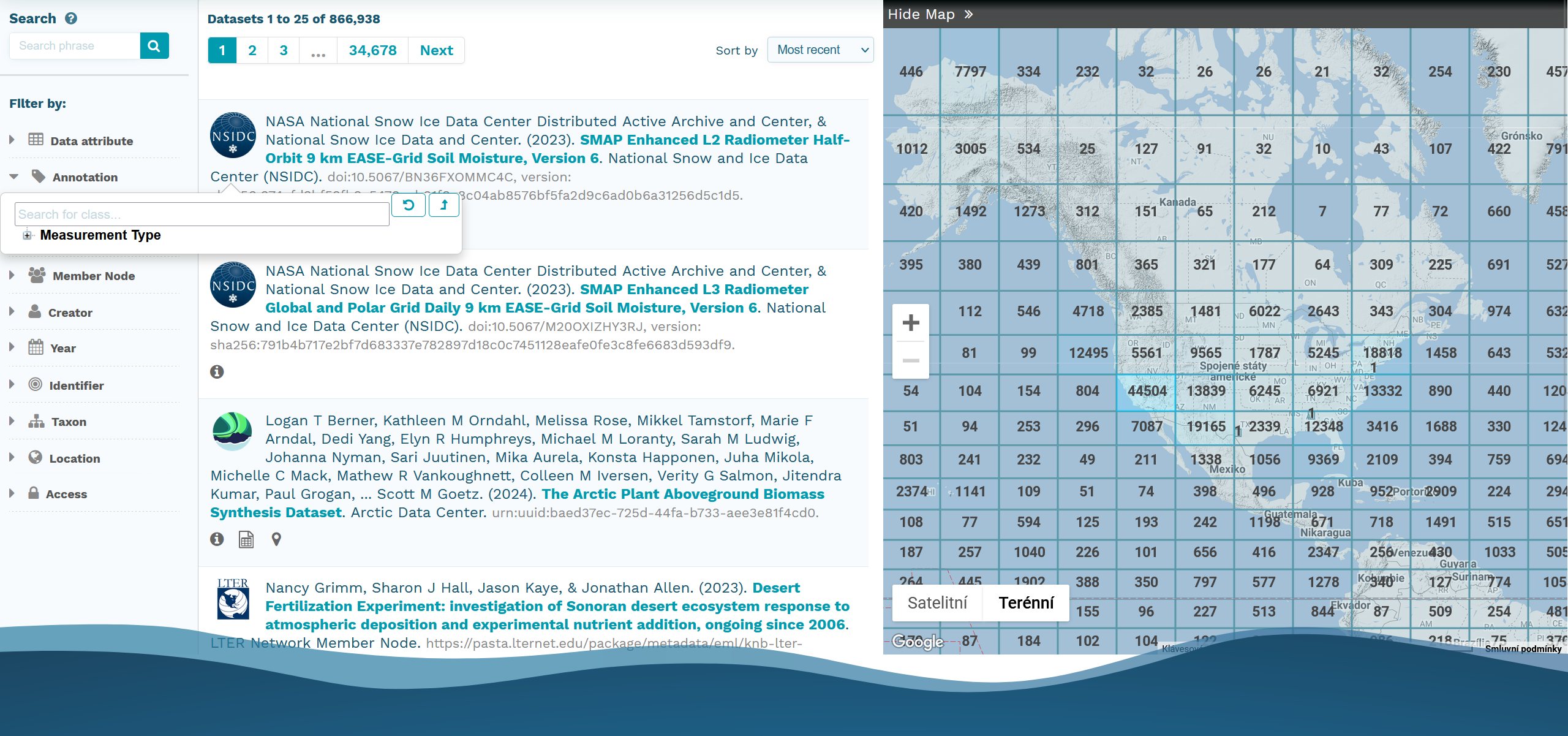
Task: Click map grid cell showing 4718
Action: tap(1088, 311)
